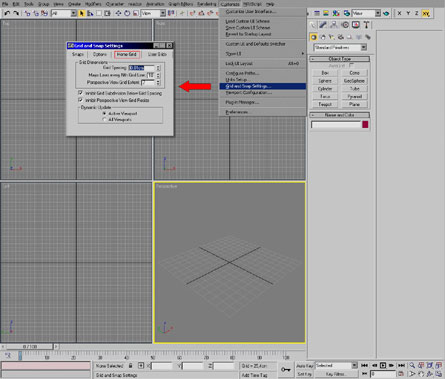The height and width of the screenshot is (379, 445).
Task: Toggle Inhibit Grid Subdivision Below Grid Spacing
Action: (x=80, y=93)
